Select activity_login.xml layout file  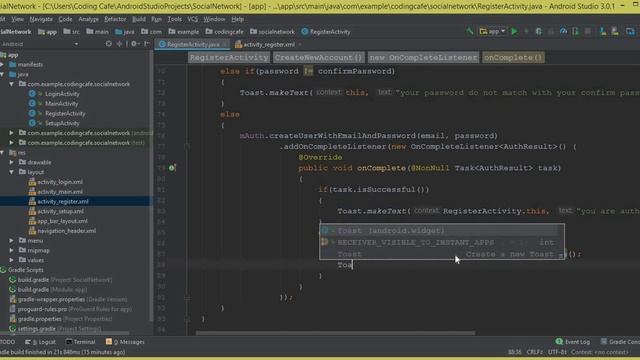[x=60, y=182]
